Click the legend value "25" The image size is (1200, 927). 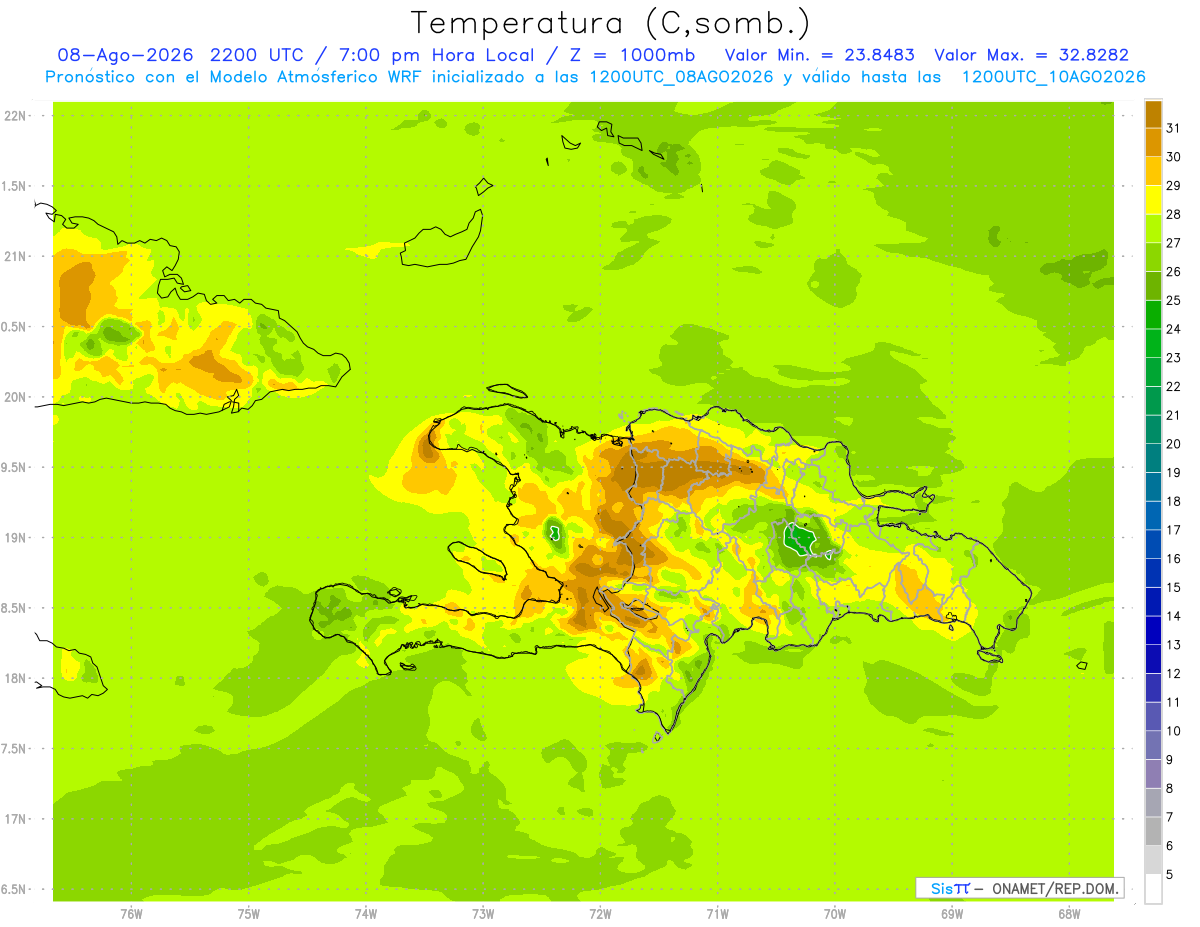tap(1174, 300)
